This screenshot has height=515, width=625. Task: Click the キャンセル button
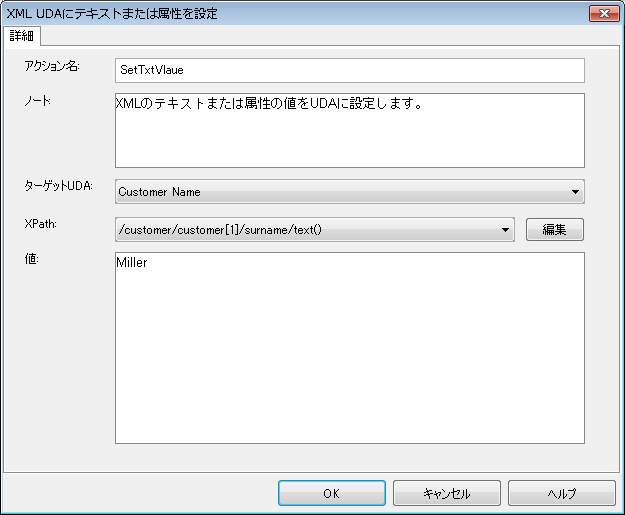click(x=446, y=493)
